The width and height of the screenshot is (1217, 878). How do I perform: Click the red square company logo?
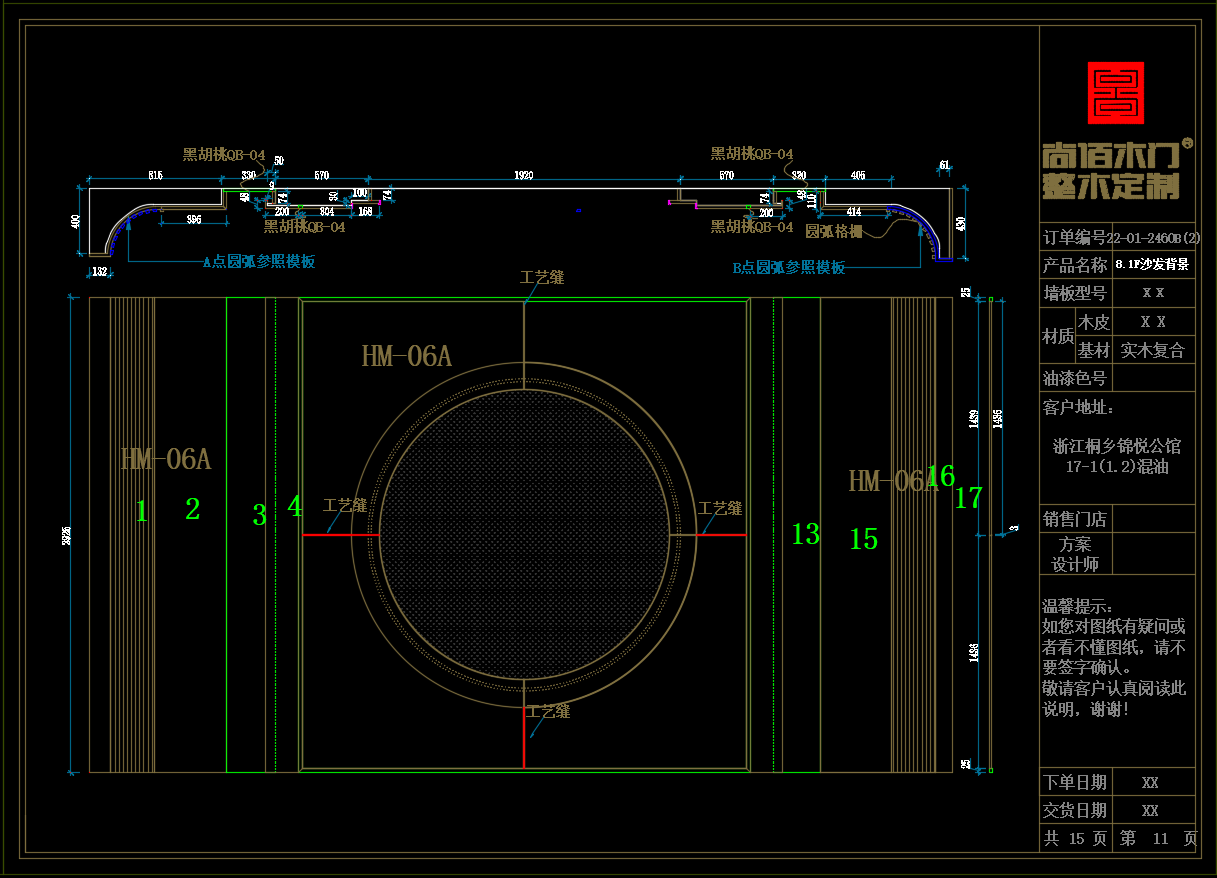click(1115, 92)
